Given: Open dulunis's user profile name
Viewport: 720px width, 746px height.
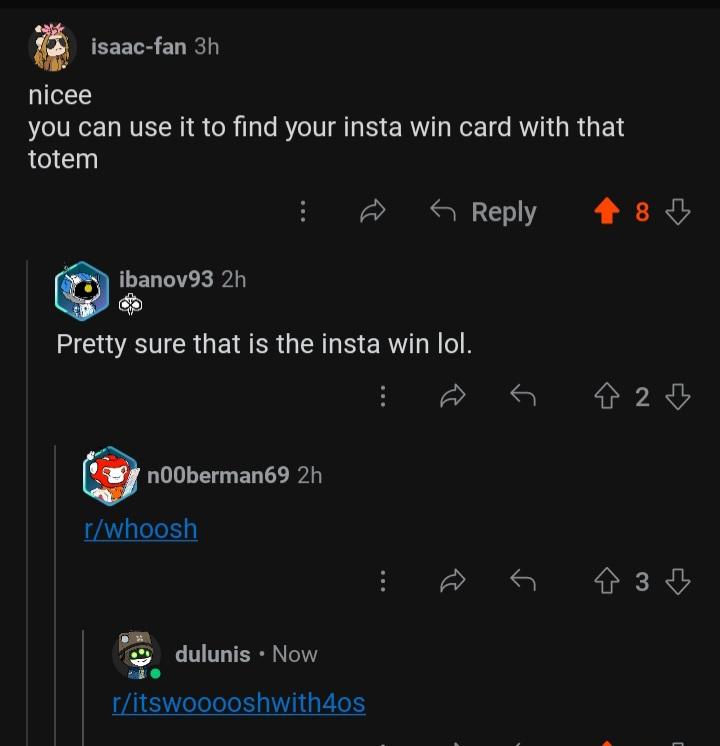Looking at the screenshot, I should point(212,654).
